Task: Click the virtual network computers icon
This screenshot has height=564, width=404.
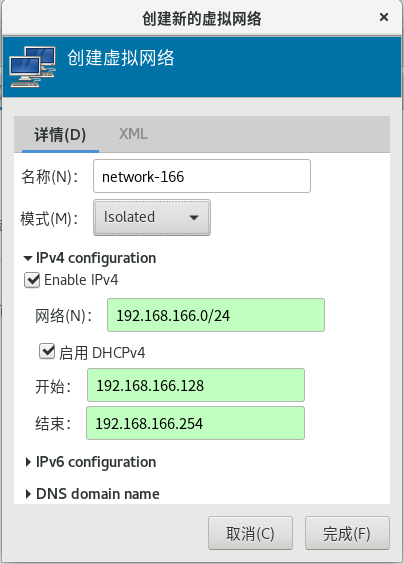Action: click(x=32, y=67)
